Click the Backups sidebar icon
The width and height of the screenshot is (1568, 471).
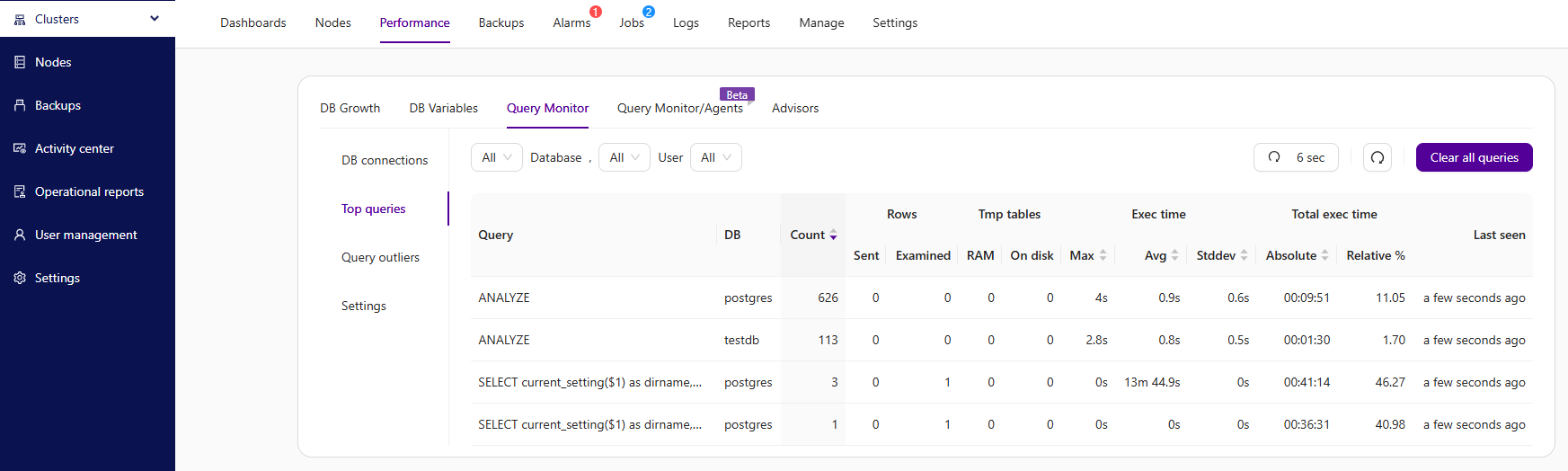[20, 105]
